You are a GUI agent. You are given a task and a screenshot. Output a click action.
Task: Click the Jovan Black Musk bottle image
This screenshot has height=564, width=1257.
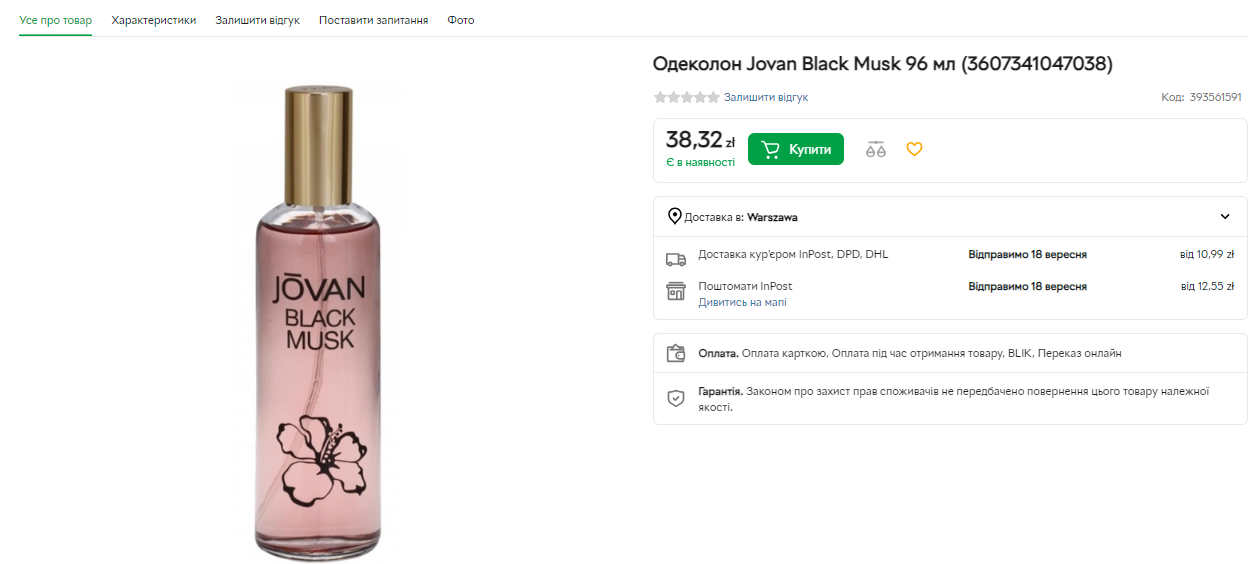[316, 322]
